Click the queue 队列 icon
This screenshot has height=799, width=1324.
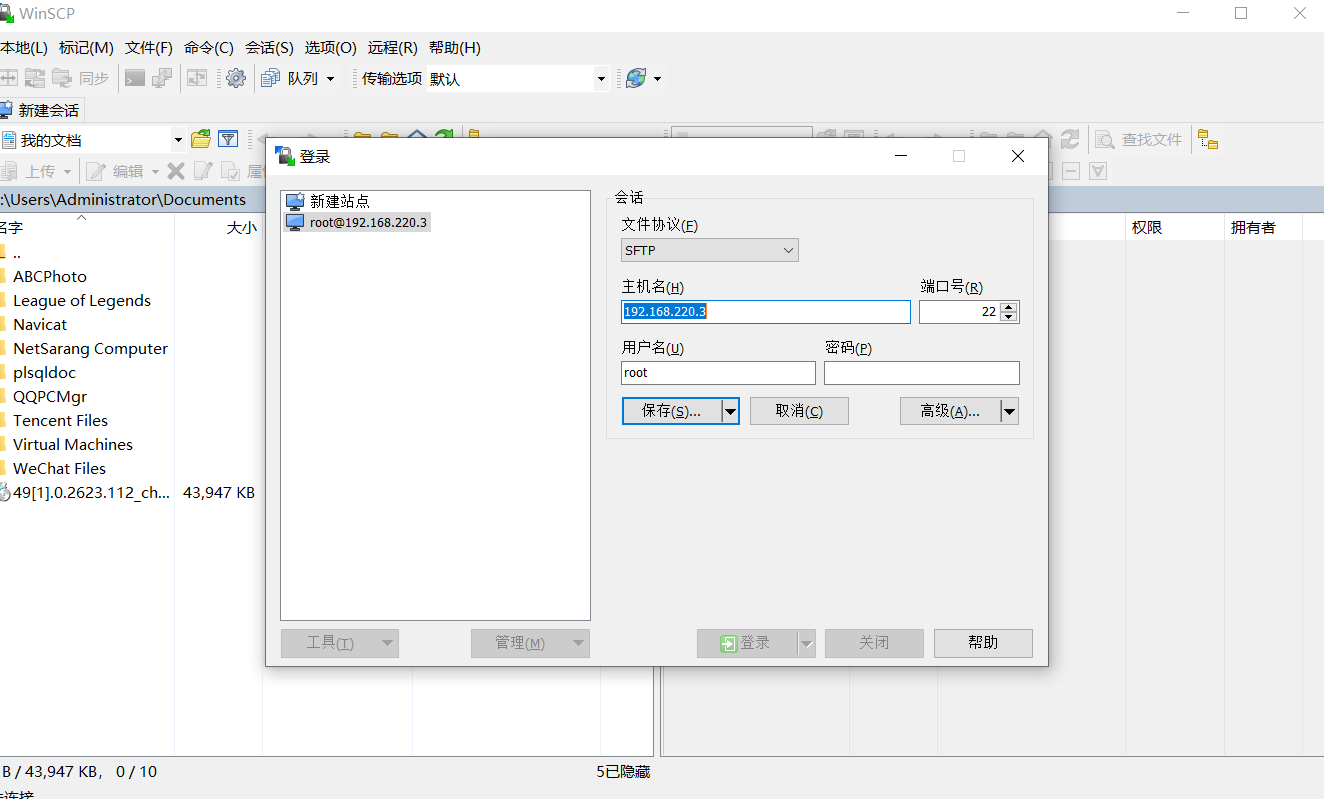coord(270,78)
